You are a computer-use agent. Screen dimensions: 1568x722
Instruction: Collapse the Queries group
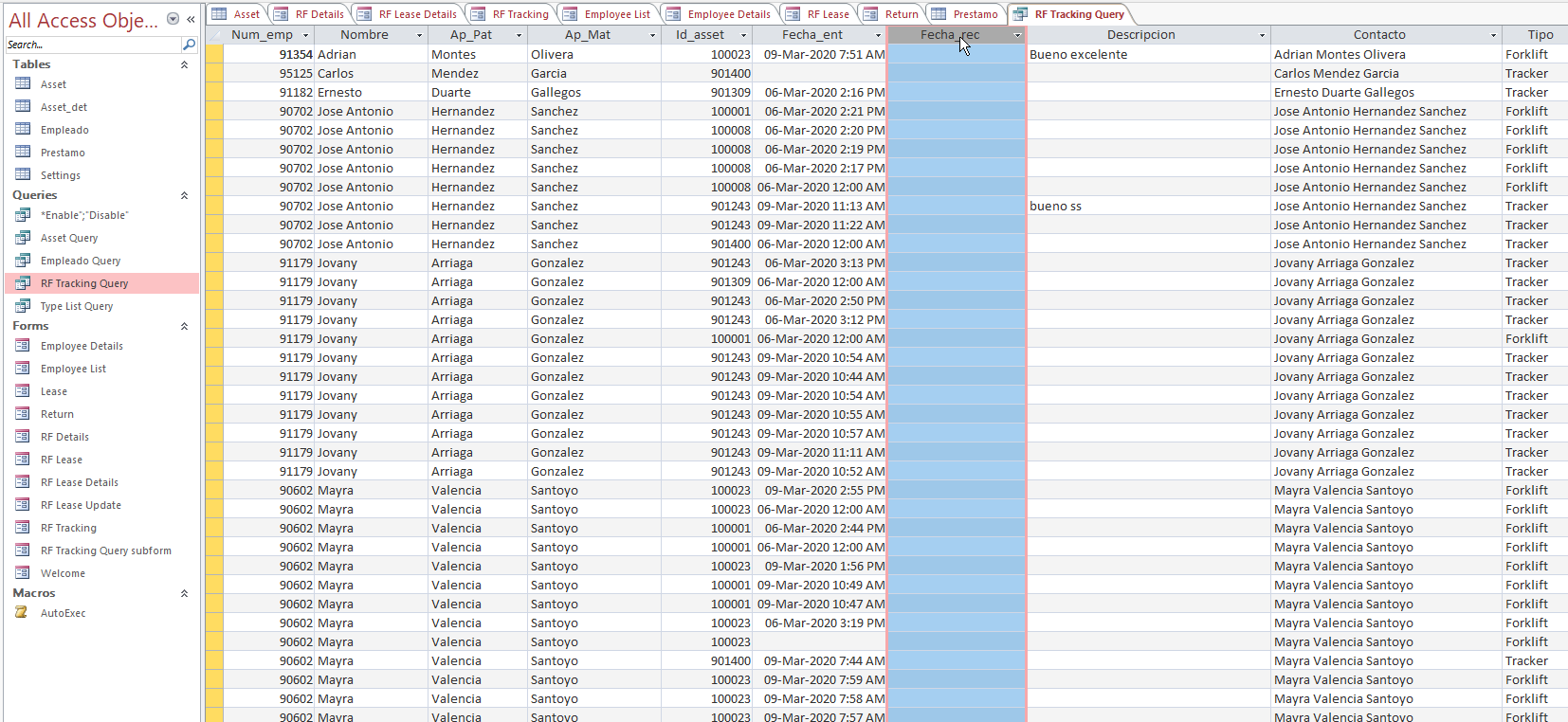[x=184, y=195]
